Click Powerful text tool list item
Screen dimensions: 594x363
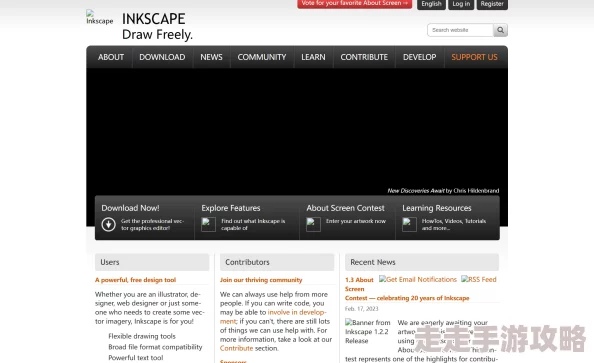[x=136, y=358]
